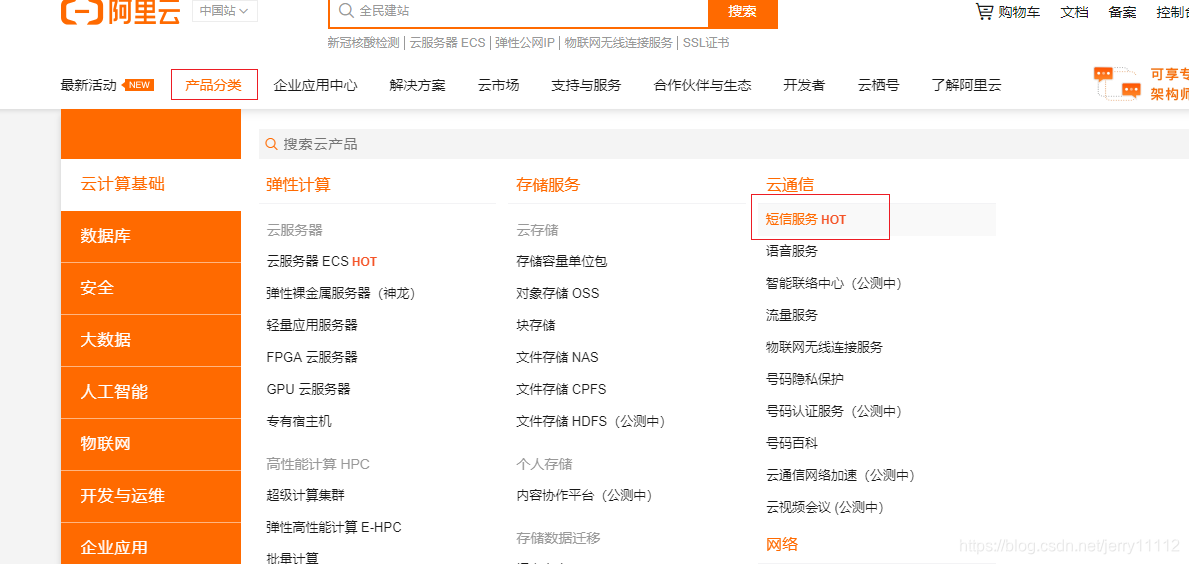Click the 物联网无线连接服务 hot search link

(619, 43)
